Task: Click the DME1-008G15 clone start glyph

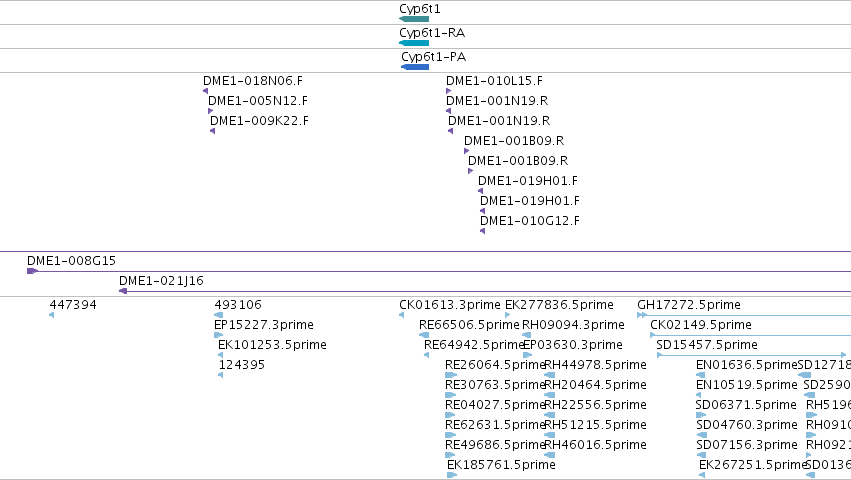Action: [33, 271]
